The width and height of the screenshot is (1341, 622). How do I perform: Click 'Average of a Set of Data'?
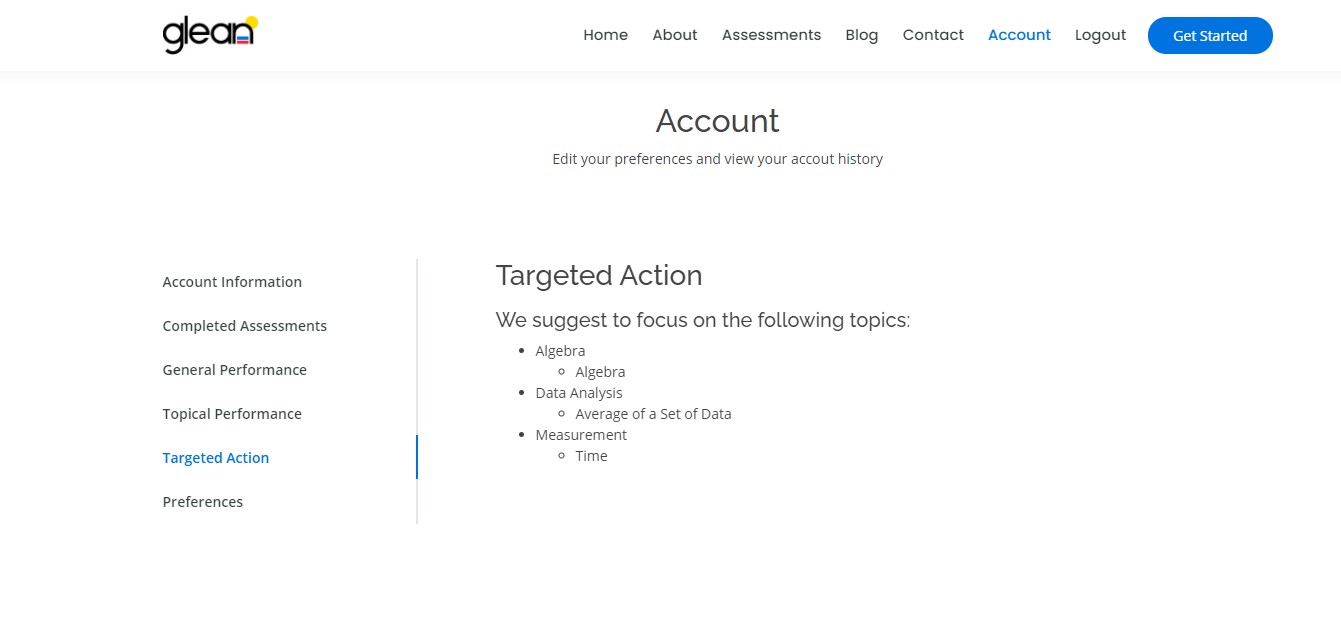click(x=653, y=414)
